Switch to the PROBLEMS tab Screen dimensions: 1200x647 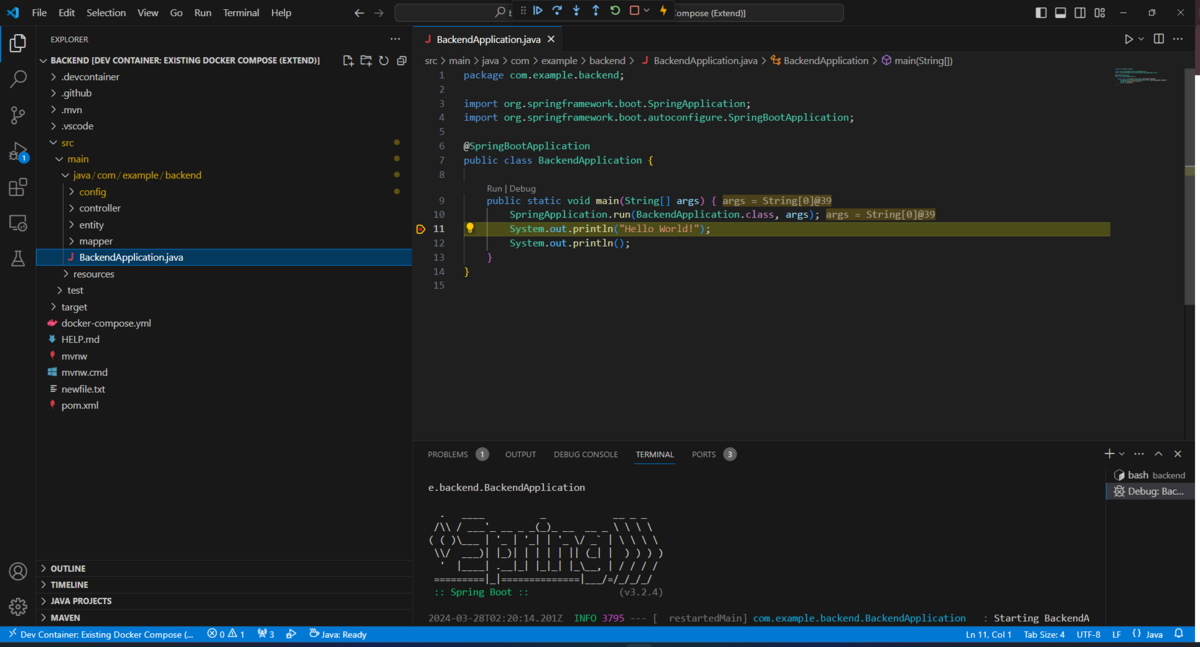point(448,454)
